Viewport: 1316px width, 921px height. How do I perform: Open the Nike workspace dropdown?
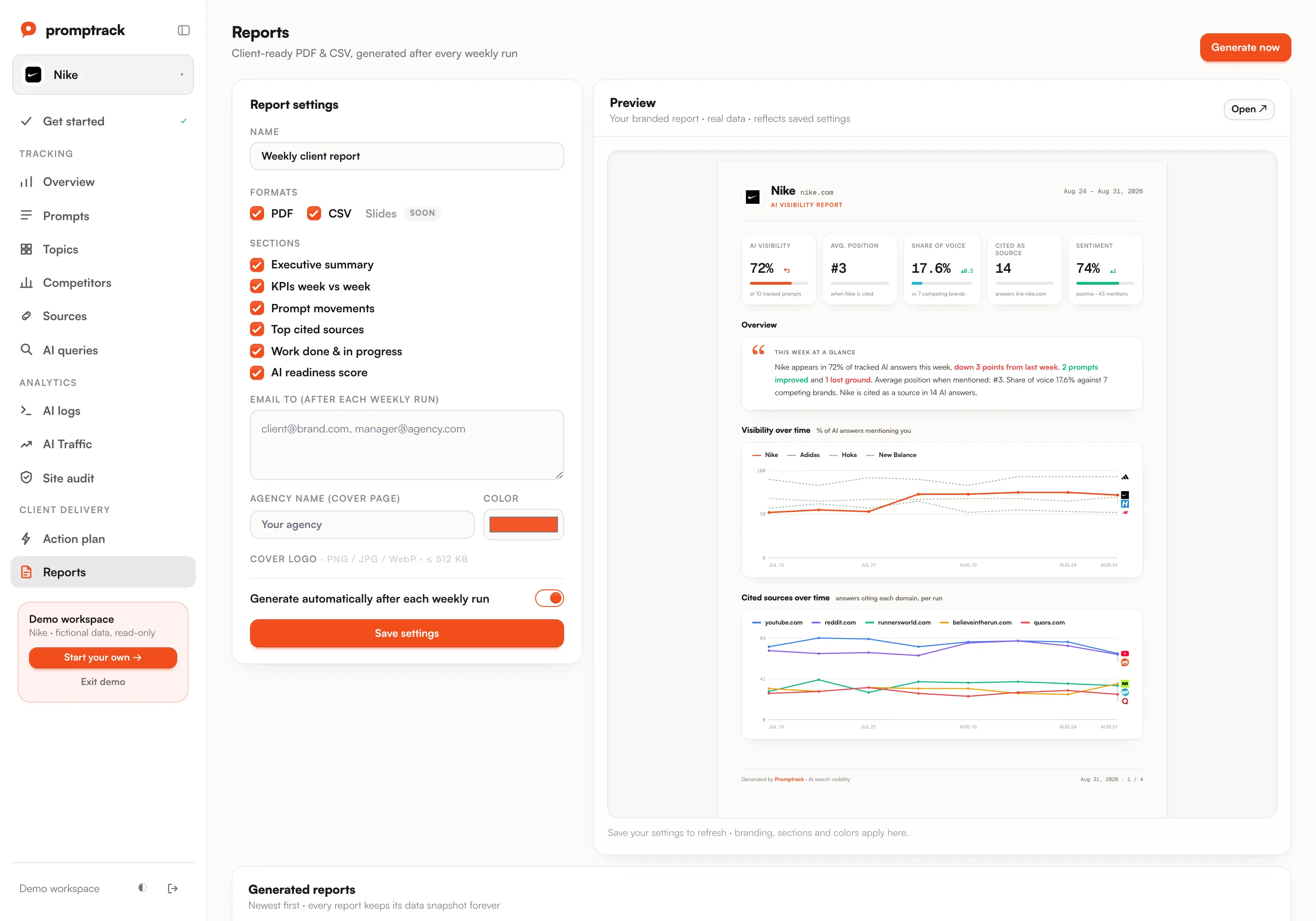pyautogui.click(x=103, y=75)
